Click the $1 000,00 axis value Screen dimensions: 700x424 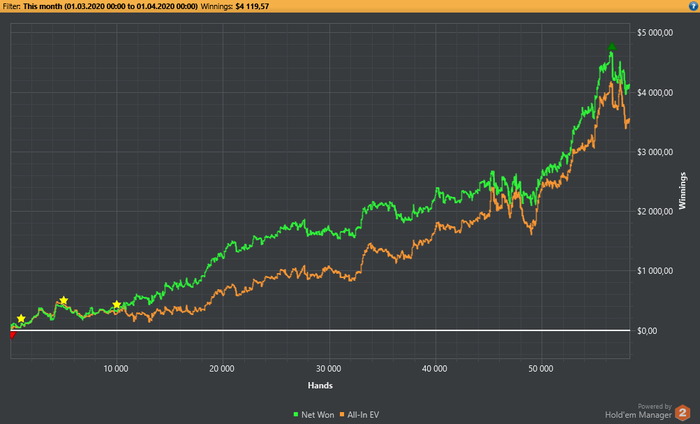(655, 271)
